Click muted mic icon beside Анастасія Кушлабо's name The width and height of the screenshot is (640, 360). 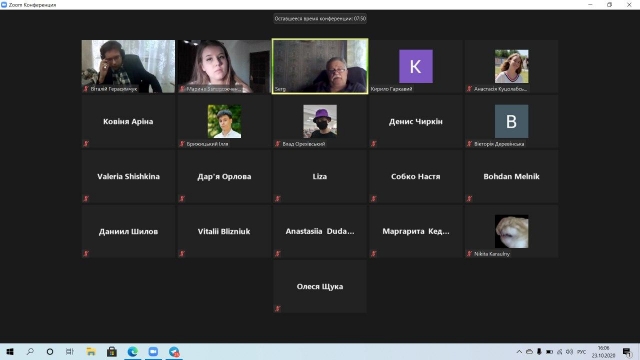pos(469,89)
